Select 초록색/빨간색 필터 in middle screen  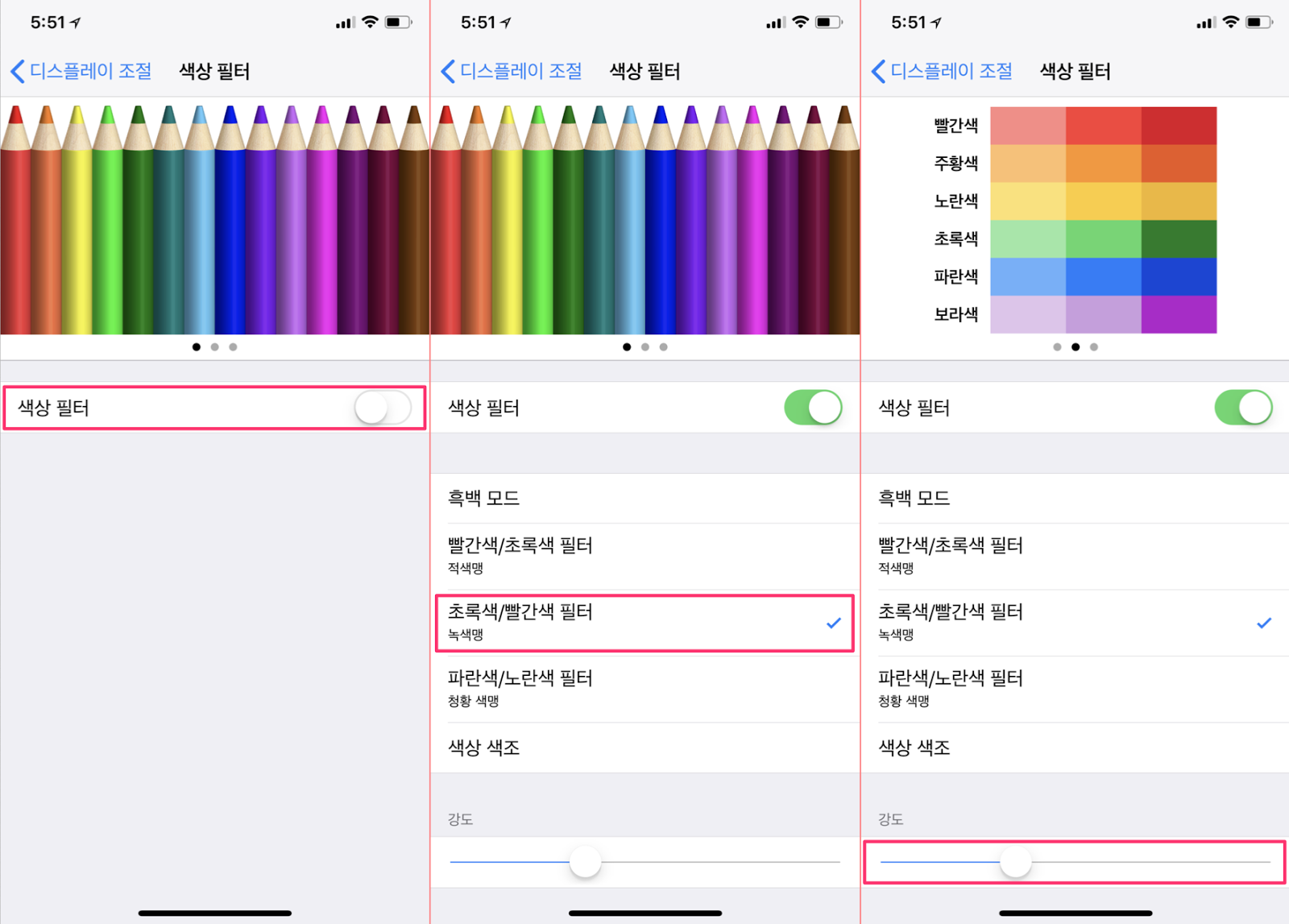point(645,623)
